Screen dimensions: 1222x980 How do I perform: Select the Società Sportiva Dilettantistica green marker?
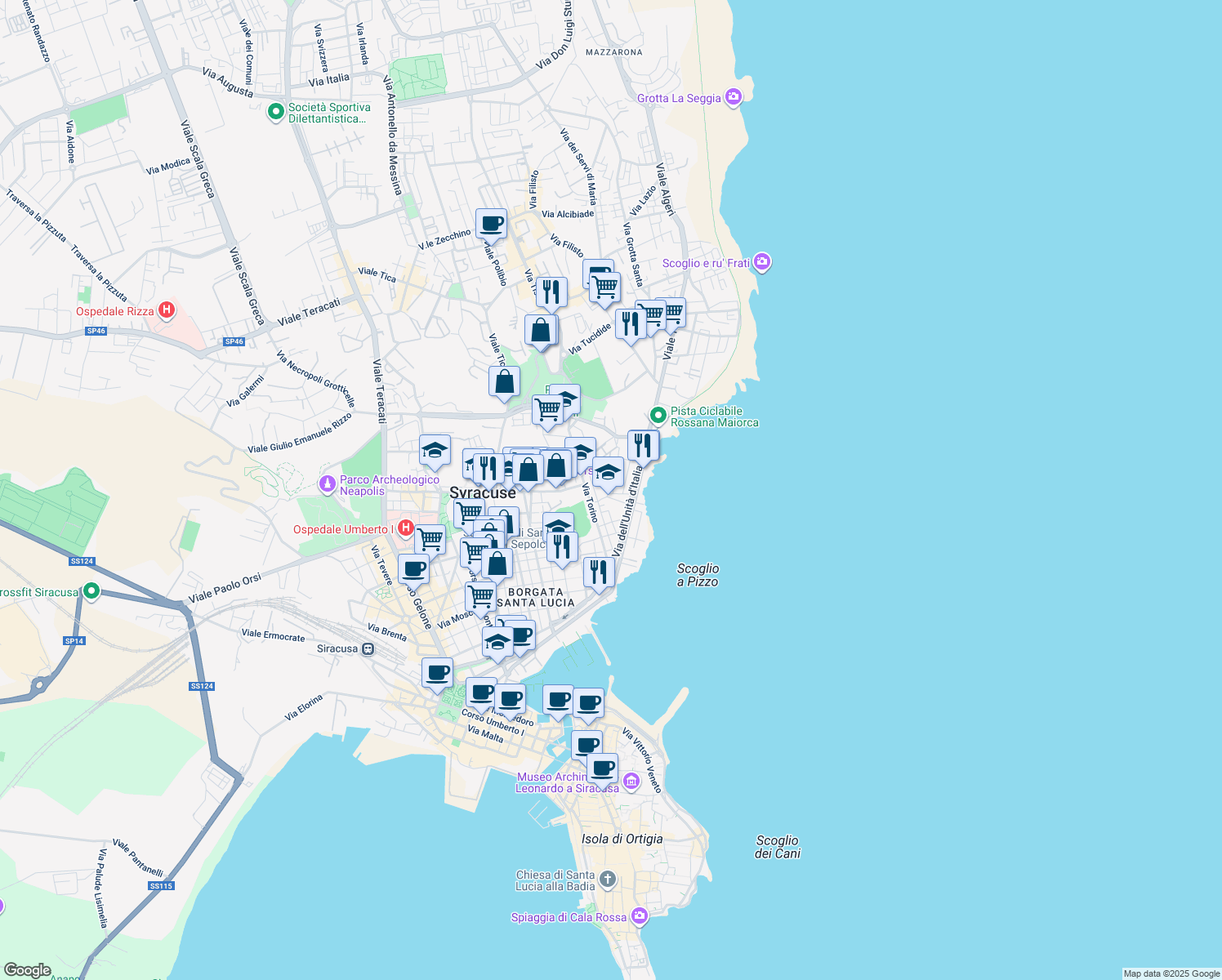click(x=276, y=111)
